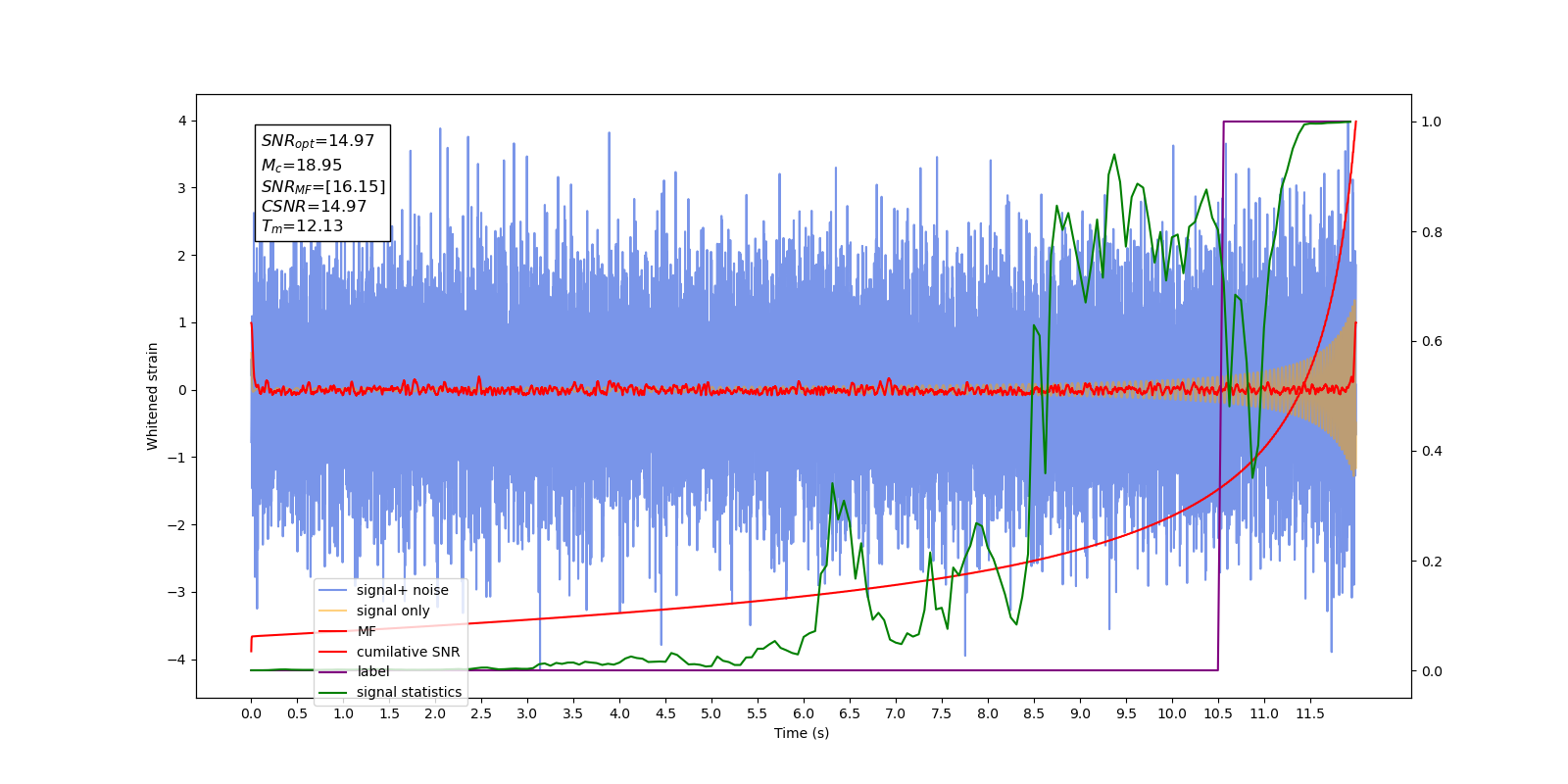Click the 0.4 tick on the right axis

point(1432,452)
